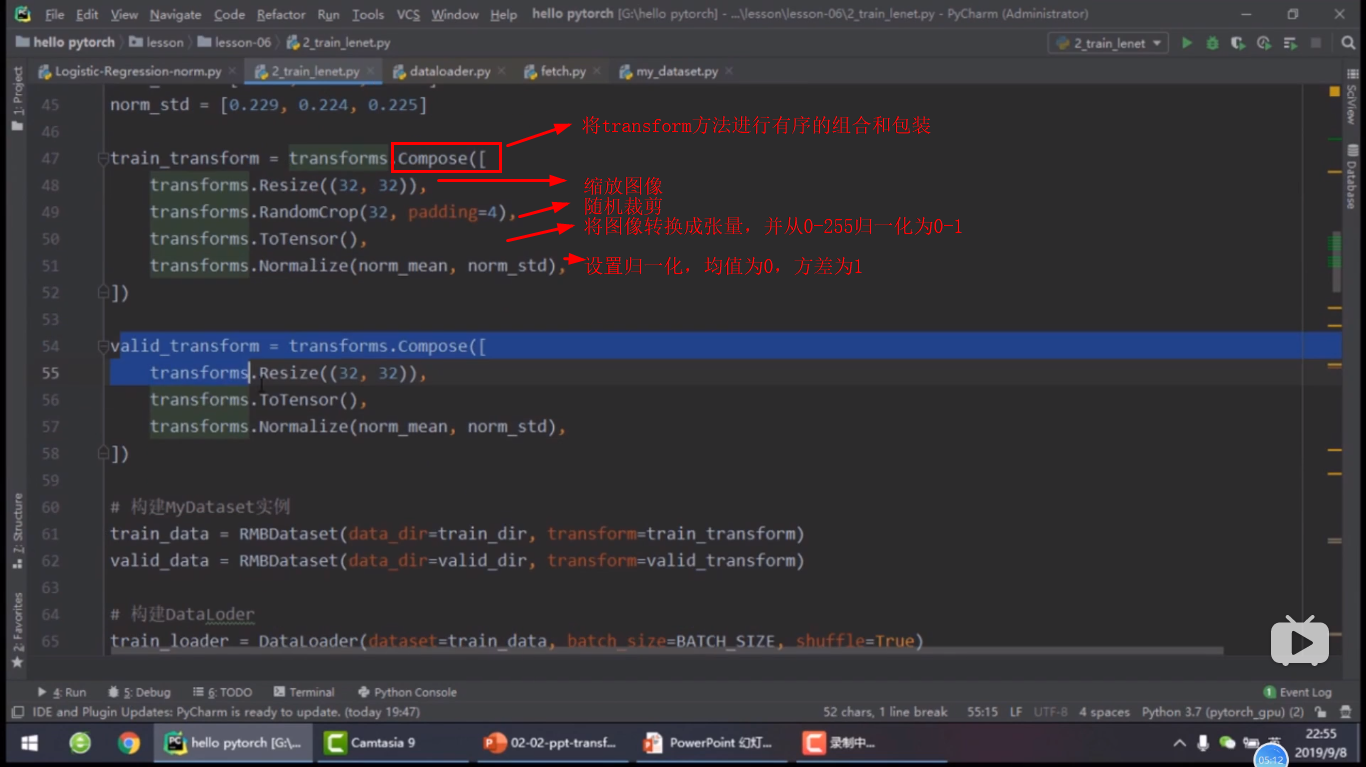1366x767 pixels.
Task: Open Chrome from the taskbar
Action: click(x=128, y=743)
